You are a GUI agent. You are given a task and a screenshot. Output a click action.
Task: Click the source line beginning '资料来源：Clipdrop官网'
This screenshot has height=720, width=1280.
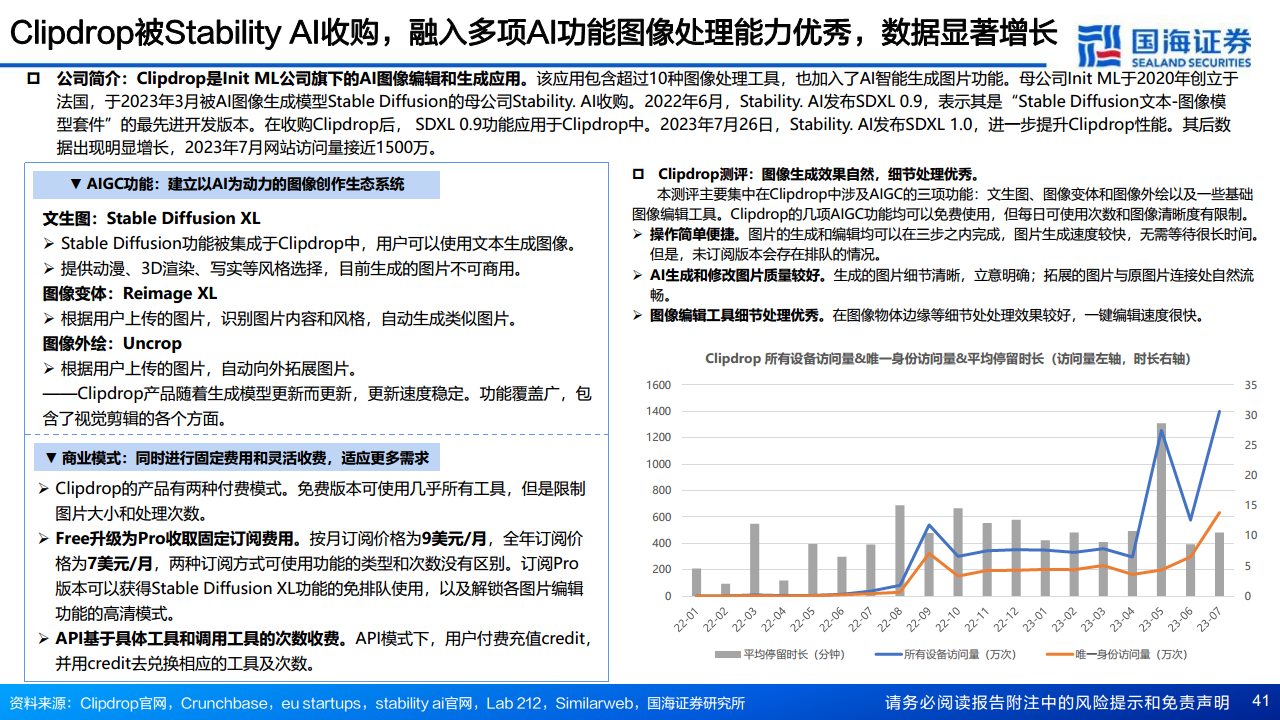tap(378, 703)
